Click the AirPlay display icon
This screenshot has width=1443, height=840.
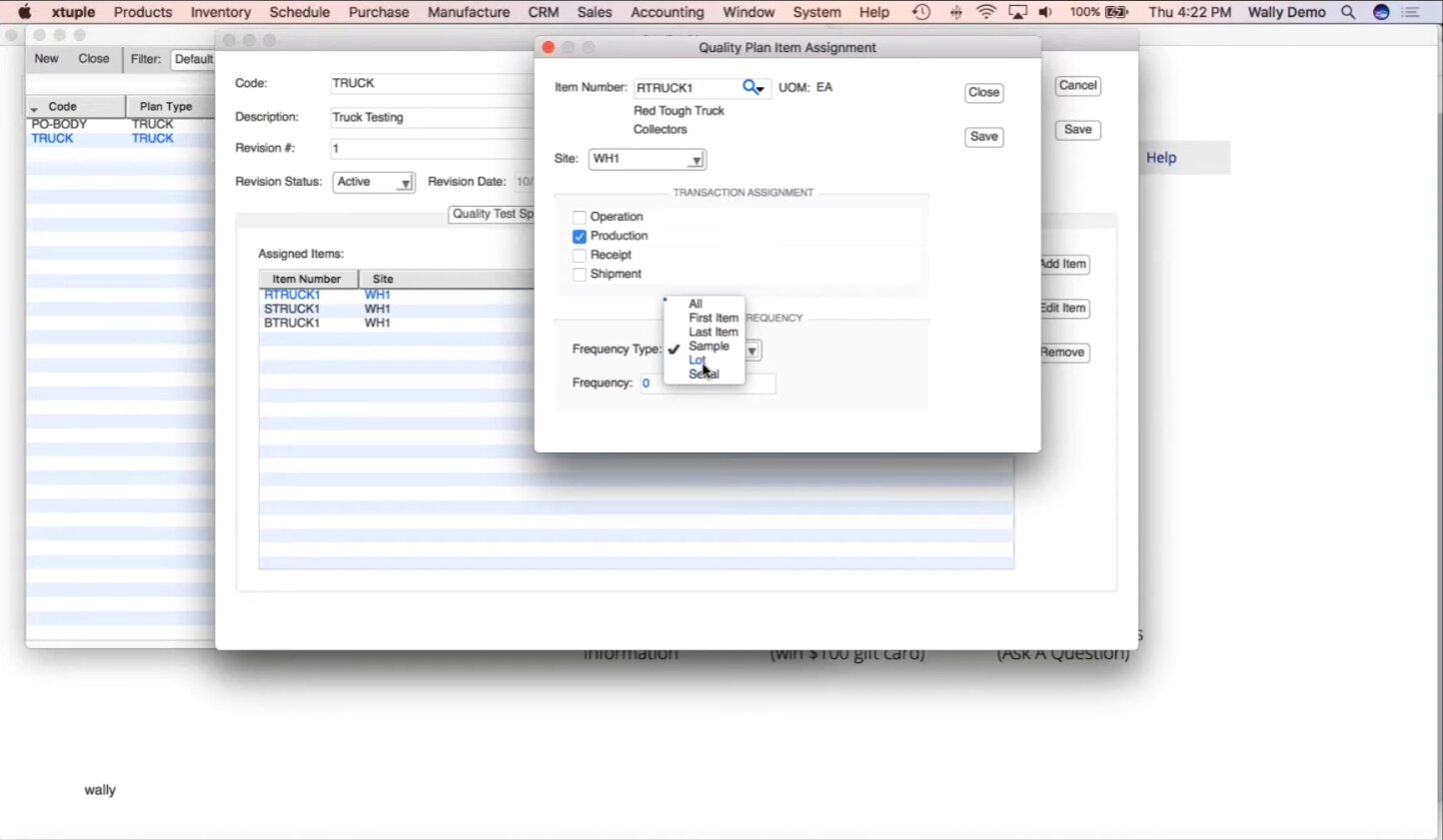[1017, 12]
